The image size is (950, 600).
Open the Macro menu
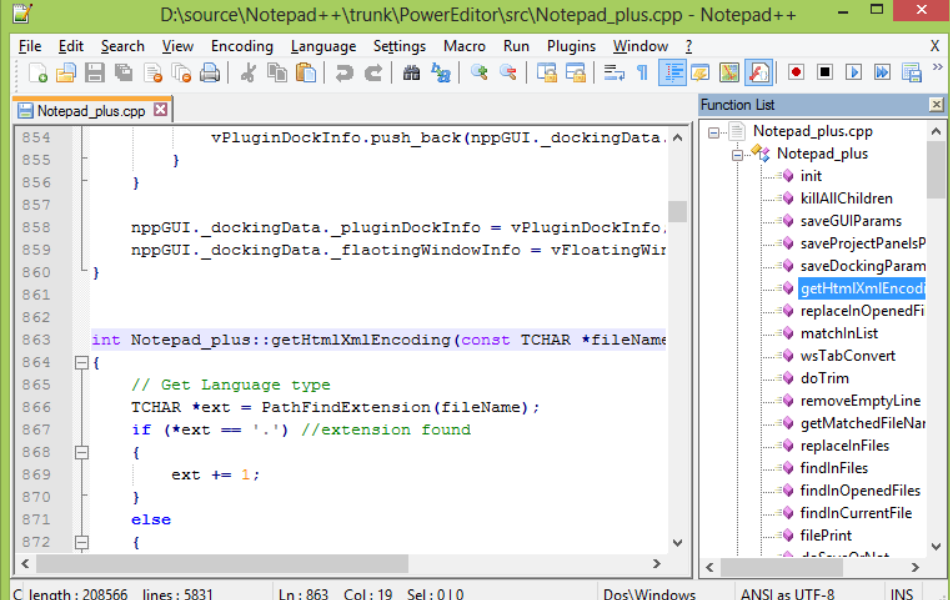(x=464, y=46)
